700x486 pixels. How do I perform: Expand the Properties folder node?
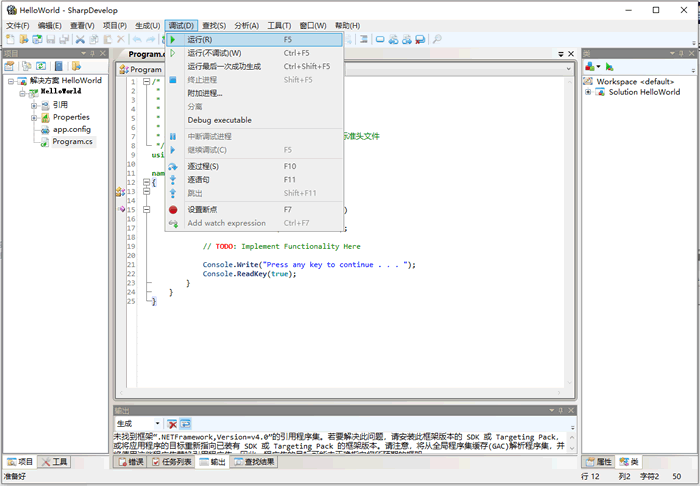pyautogui.click(x=34, y=117)
